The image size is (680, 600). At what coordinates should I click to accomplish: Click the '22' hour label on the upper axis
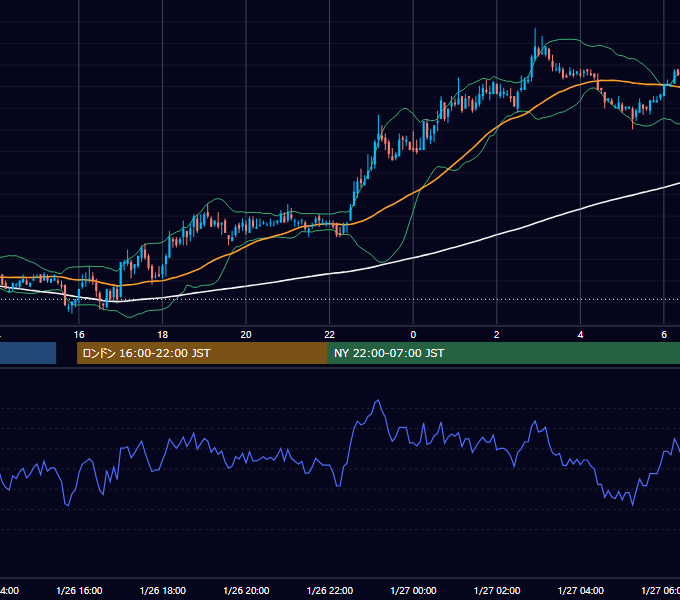[x=330, y=335]
